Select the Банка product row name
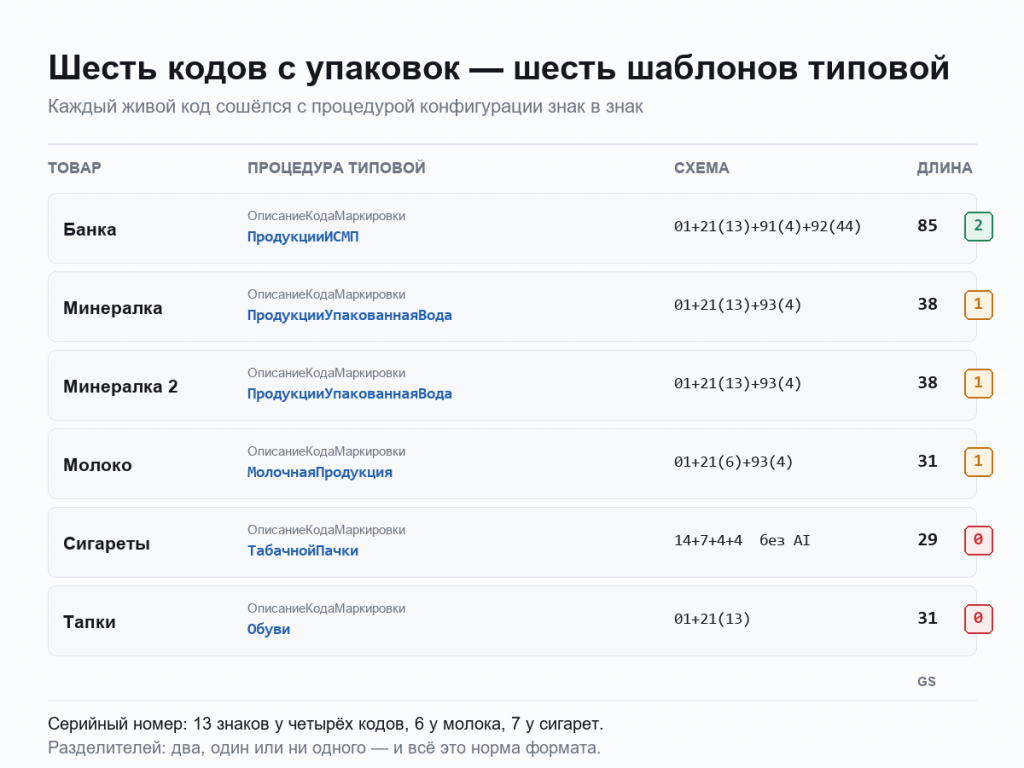1024x768 pixels. (x=89, y=229)
